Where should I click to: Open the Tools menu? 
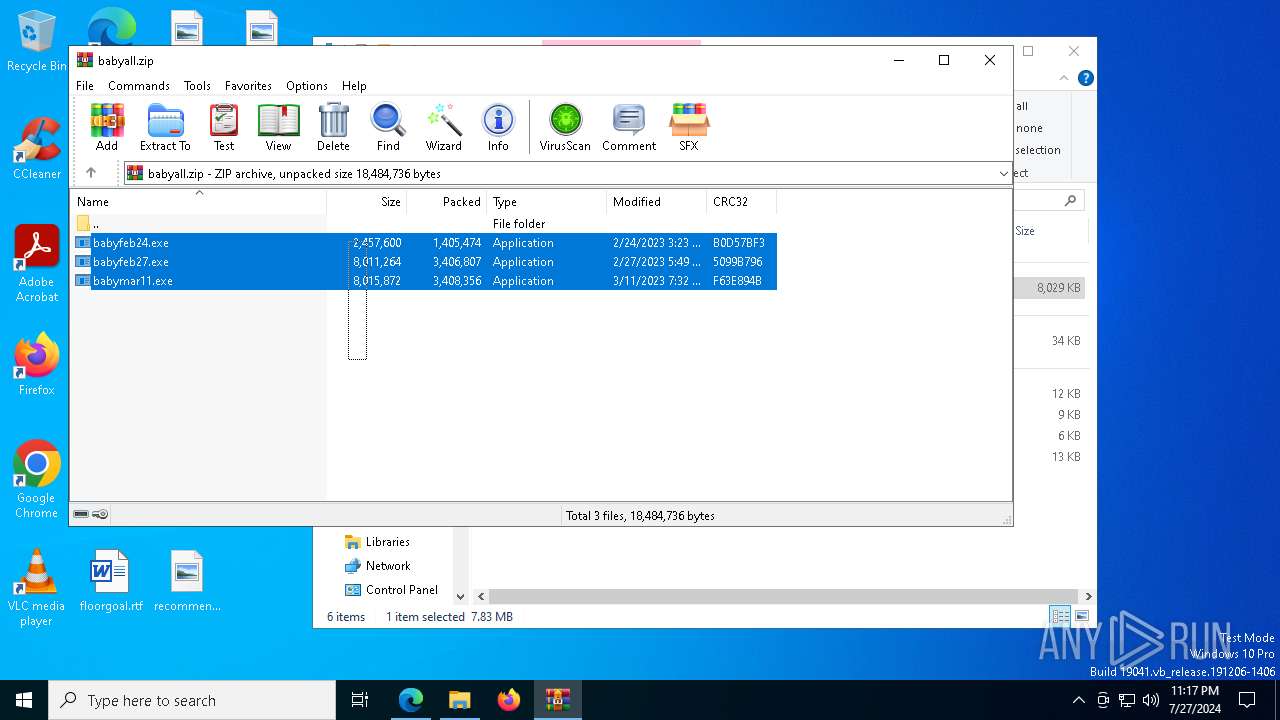(197, 86)
